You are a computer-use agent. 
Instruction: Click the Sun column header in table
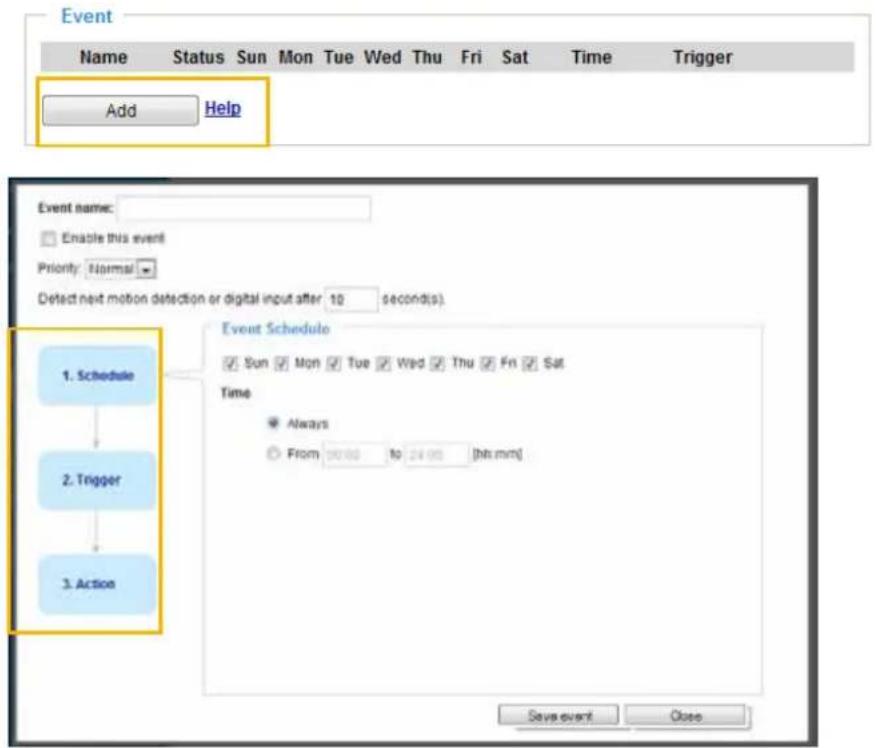(x=251, y=57)
